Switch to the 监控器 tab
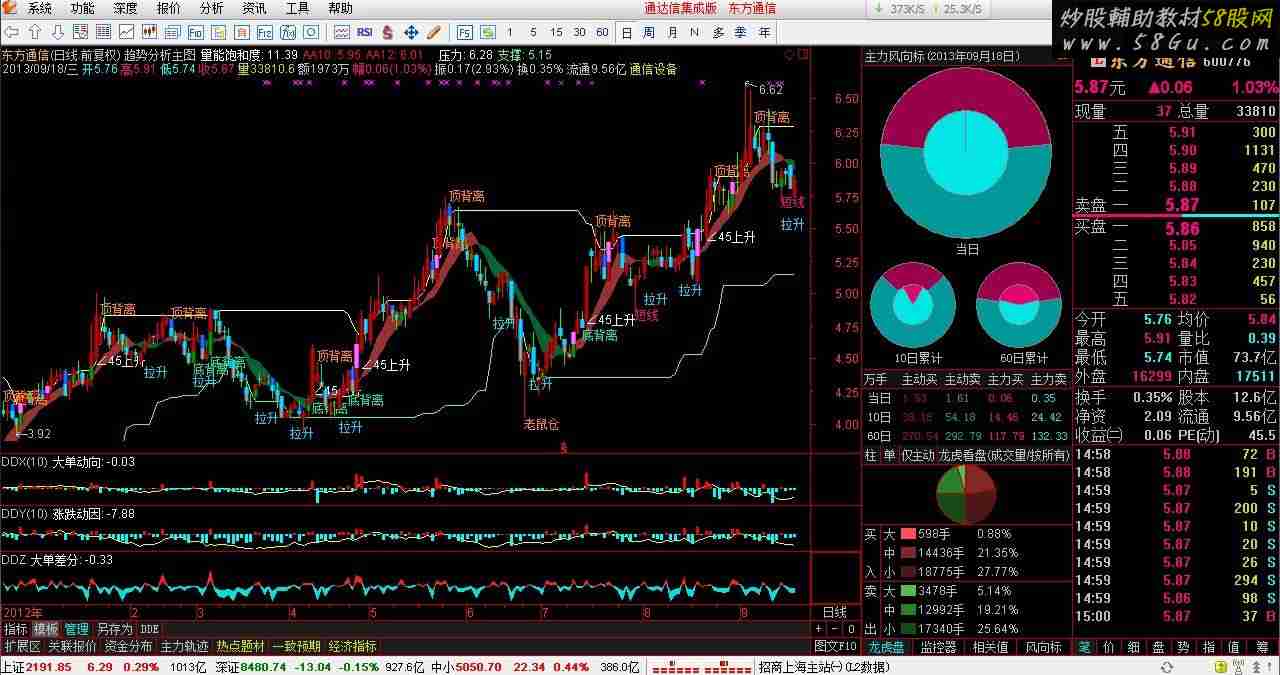The image size is (1280, 675). 938,647
